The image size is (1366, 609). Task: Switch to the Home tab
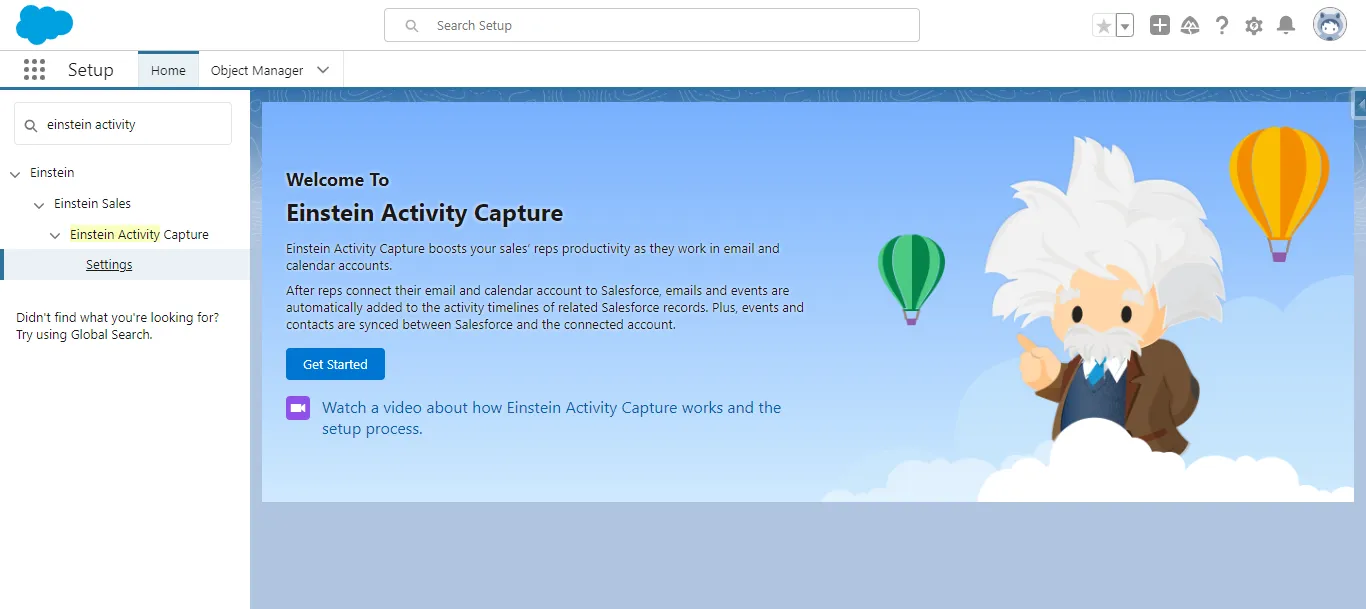click(168, 70)
